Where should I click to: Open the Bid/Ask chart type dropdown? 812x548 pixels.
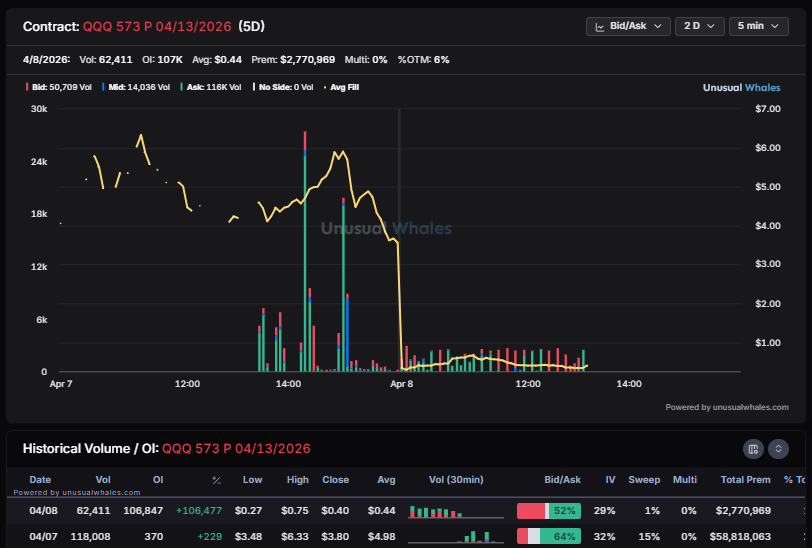coord(628,26)
